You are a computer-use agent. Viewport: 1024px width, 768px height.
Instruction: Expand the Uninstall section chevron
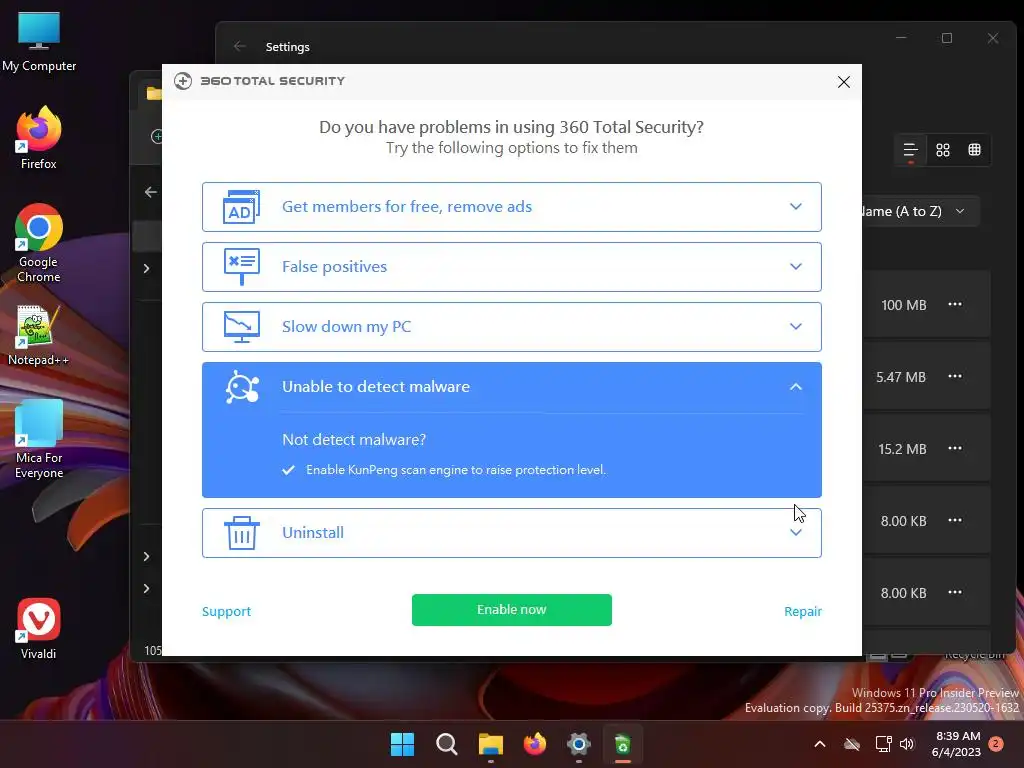pyautogui.click(x=795, y=532)
